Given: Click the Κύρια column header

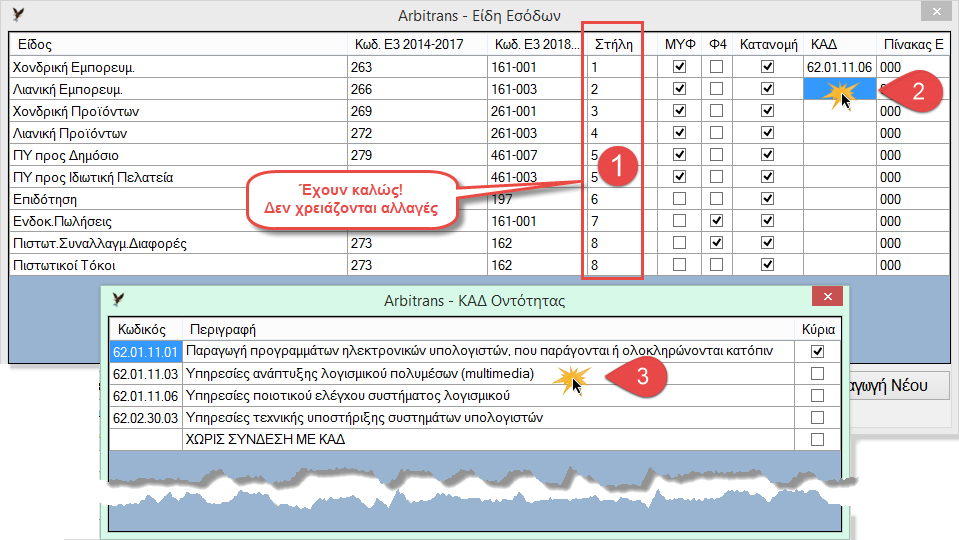Looking at the screenshot, I should (x=818, y=330).
